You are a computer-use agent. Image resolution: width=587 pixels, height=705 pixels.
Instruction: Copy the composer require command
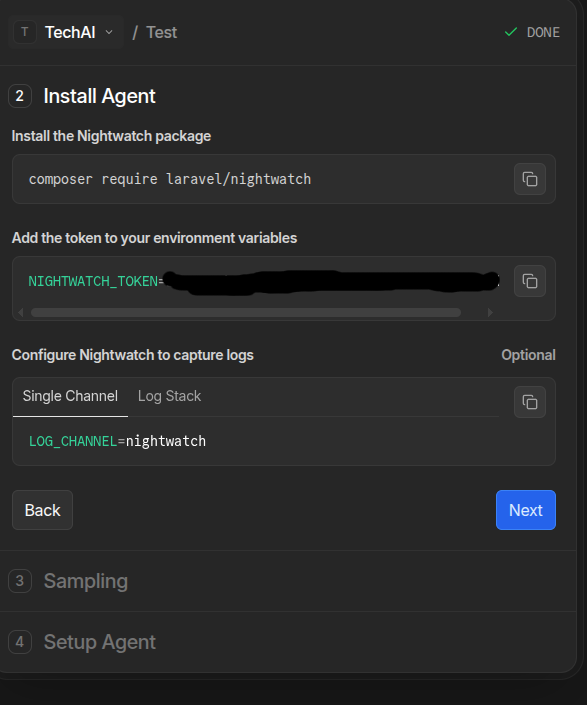point(530,179)
